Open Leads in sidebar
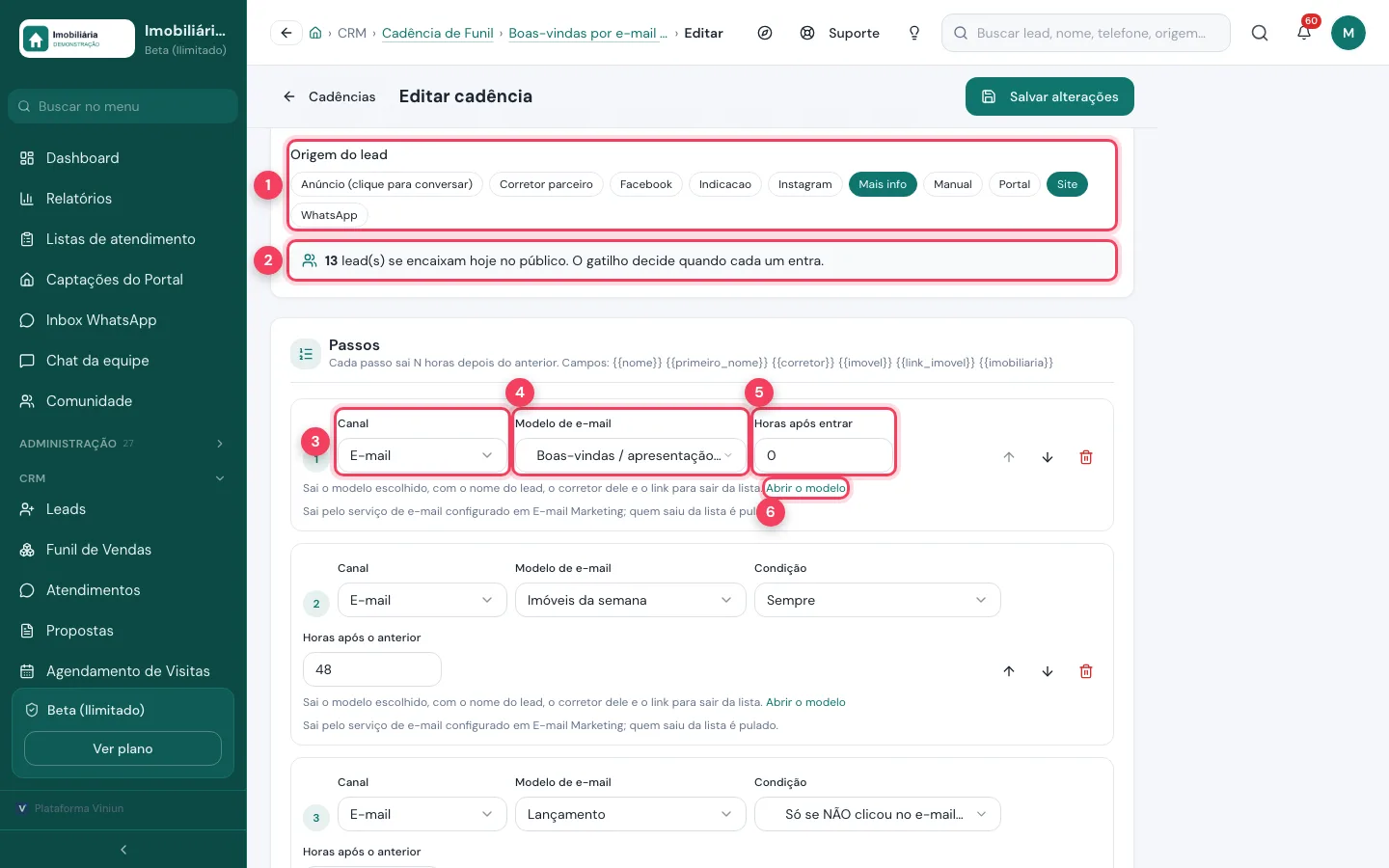This screenshot has height=868, width=1389. click(123, 509)
